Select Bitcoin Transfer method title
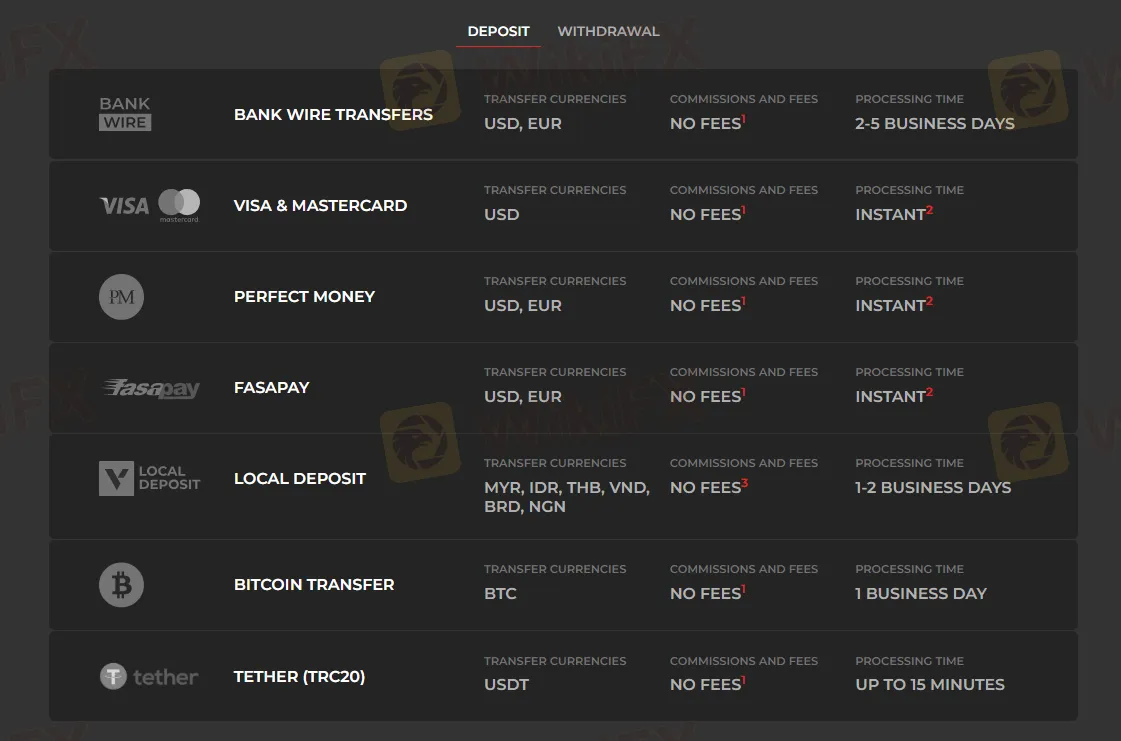1121x741 pixels. click(x=314, y=584)
